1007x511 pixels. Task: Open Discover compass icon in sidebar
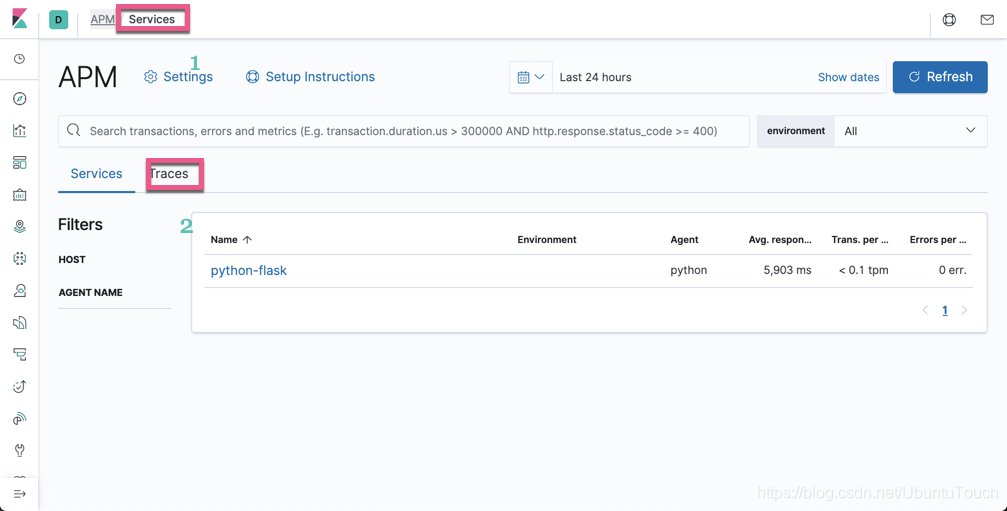click(x=19, y=99)
